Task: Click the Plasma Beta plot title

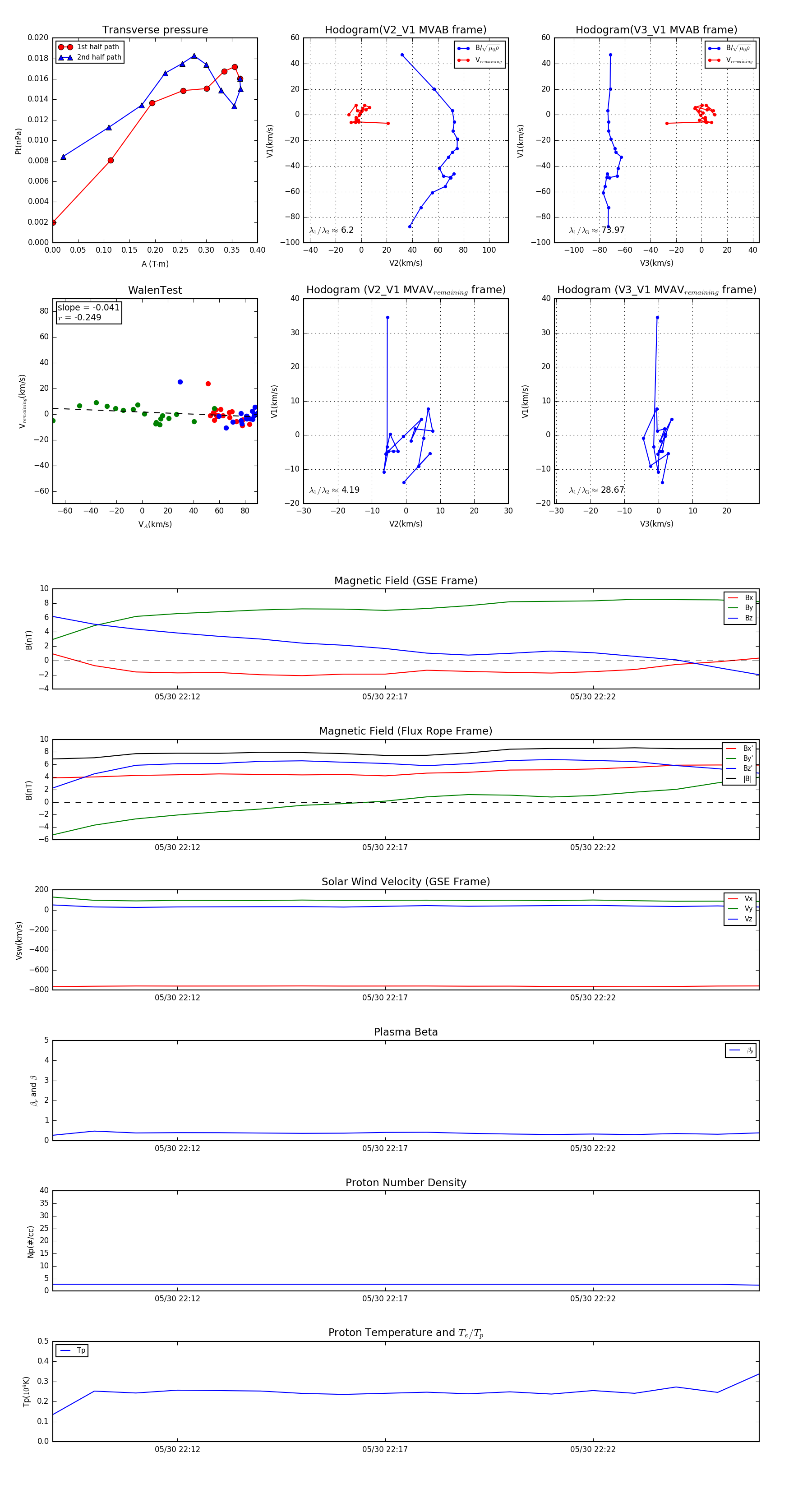Action: coord(406,1032)
